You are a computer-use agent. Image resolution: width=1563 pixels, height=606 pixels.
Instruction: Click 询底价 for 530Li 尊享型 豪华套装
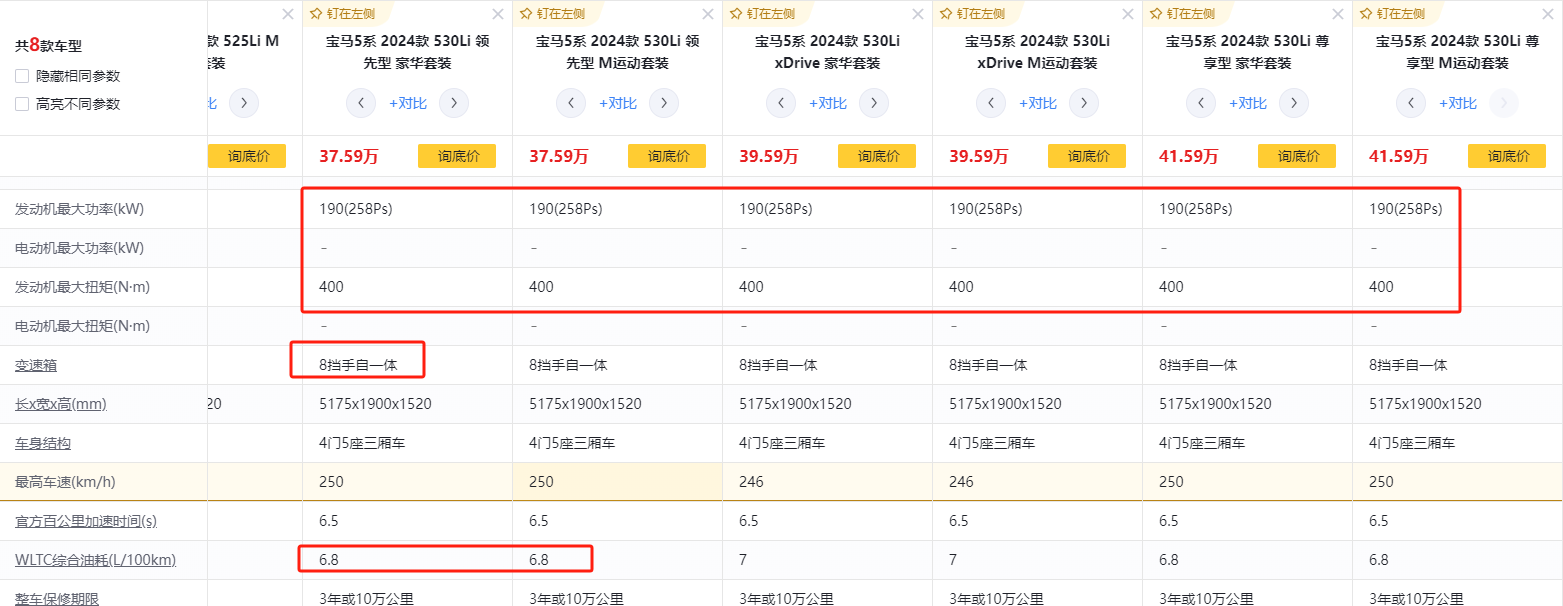click(1297, 156)
